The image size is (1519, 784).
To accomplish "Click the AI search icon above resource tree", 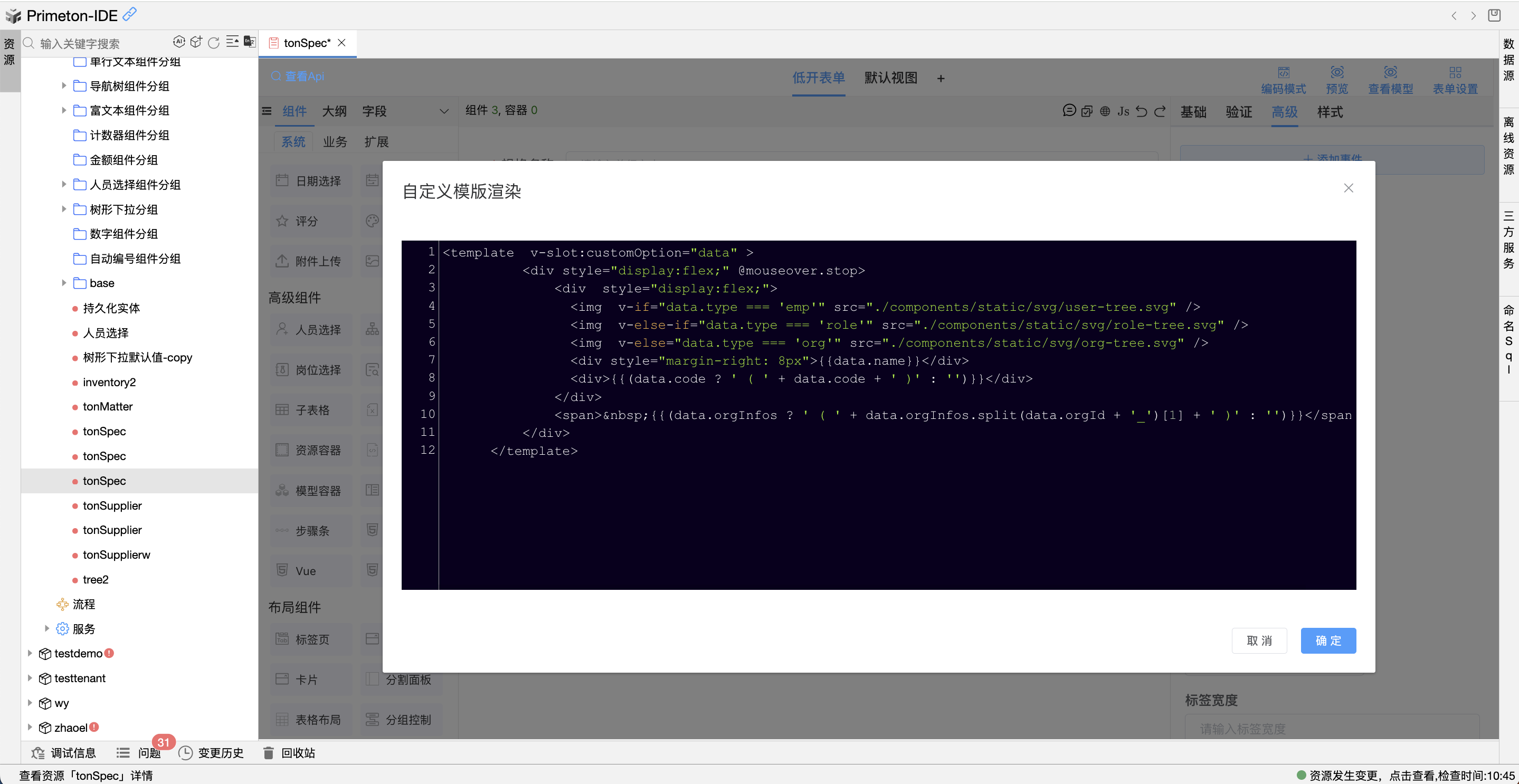I will tap(179, 41).
